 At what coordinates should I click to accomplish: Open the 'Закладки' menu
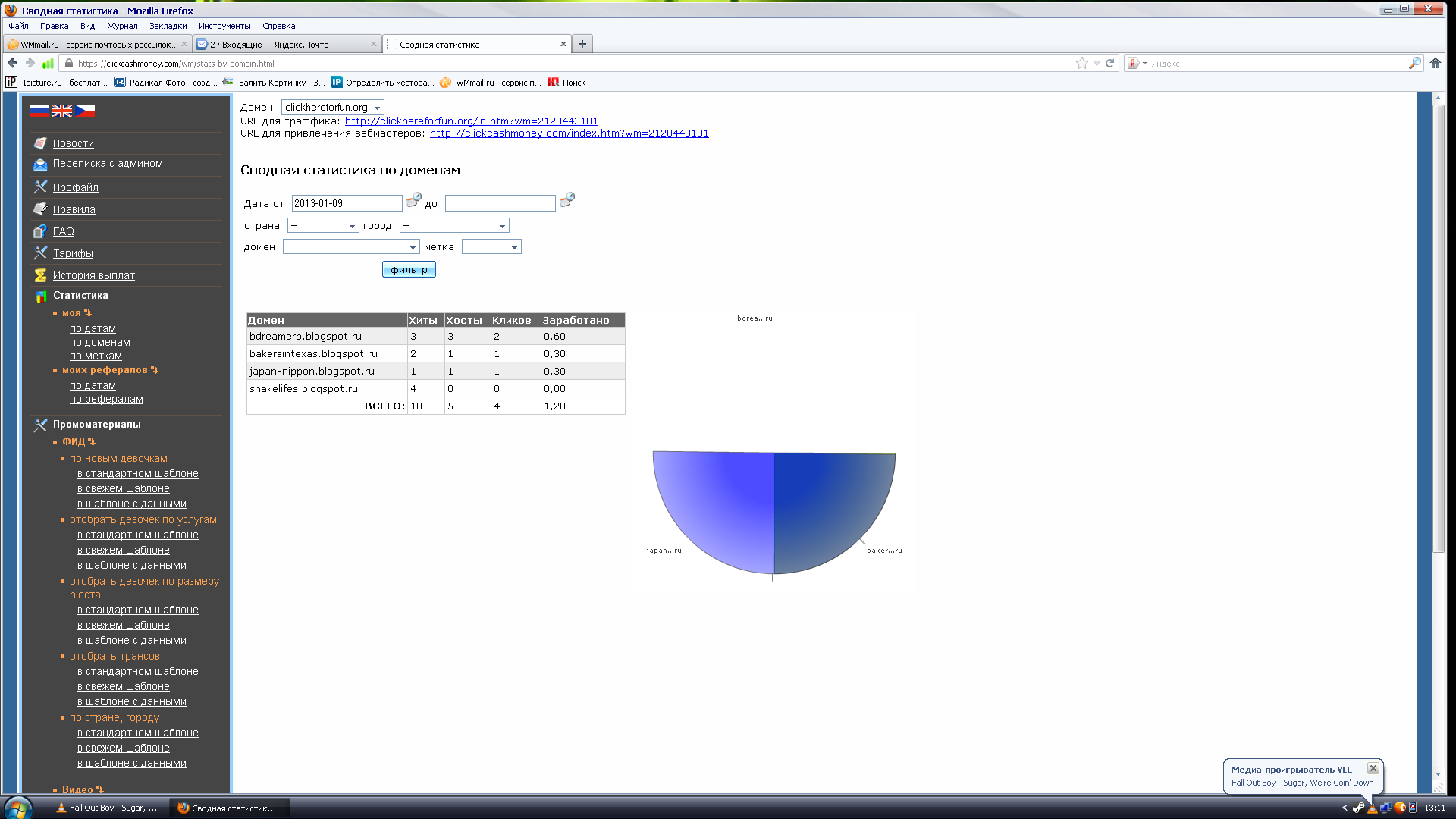(168, 26)
